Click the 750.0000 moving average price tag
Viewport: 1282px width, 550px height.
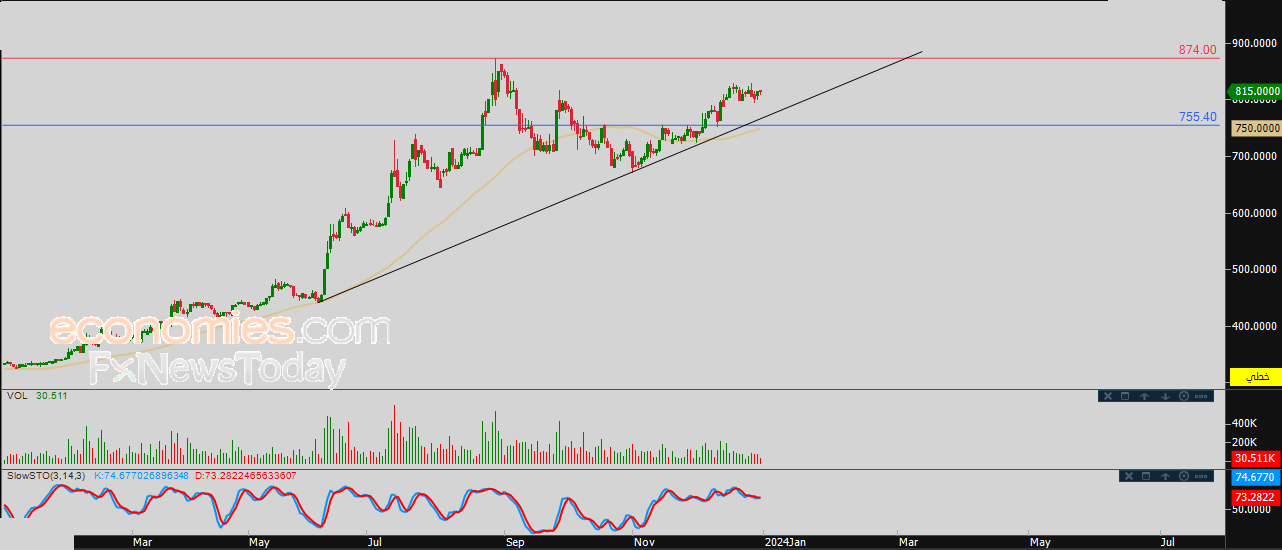[x=1256, y=128]
